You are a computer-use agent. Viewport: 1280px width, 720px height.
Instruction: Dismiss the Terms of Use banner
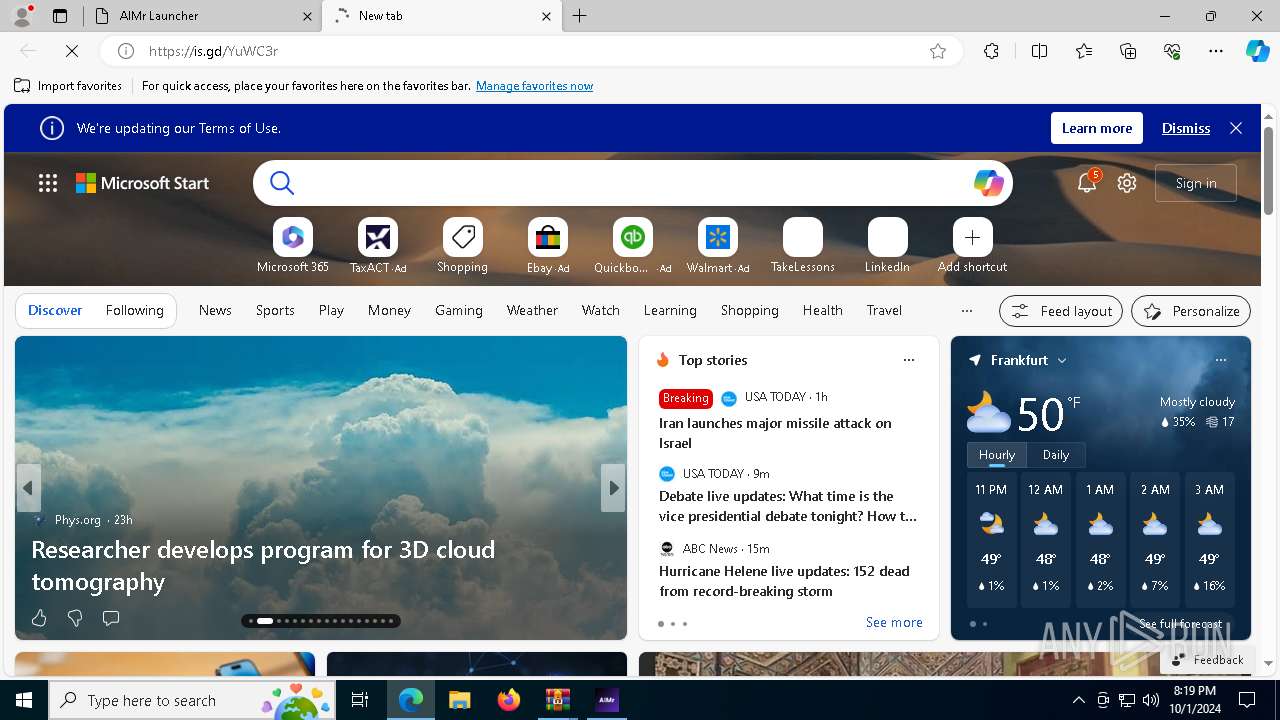point(1186,128)
